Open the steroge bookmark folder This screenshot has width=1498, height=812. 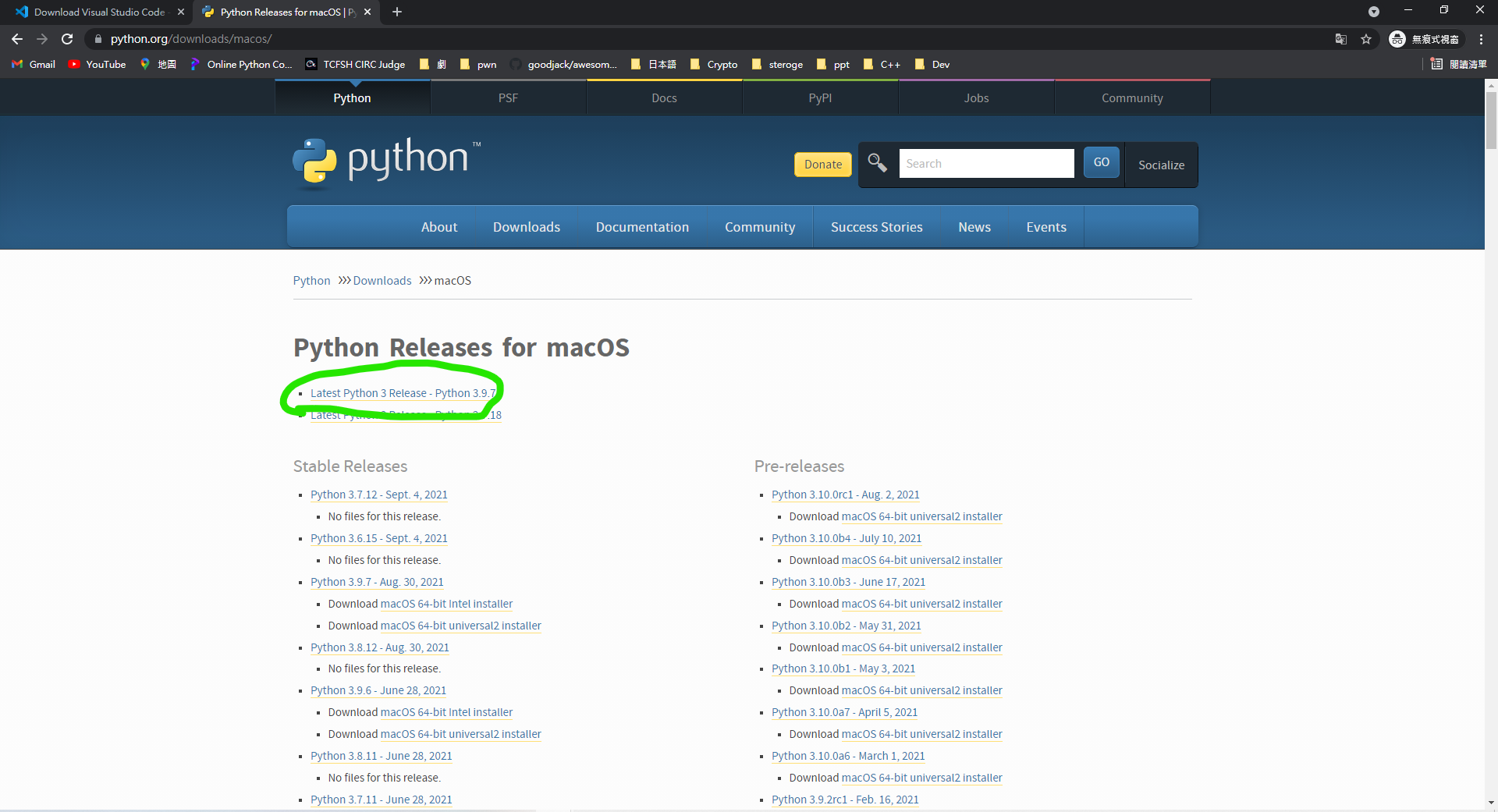(777, 64)
